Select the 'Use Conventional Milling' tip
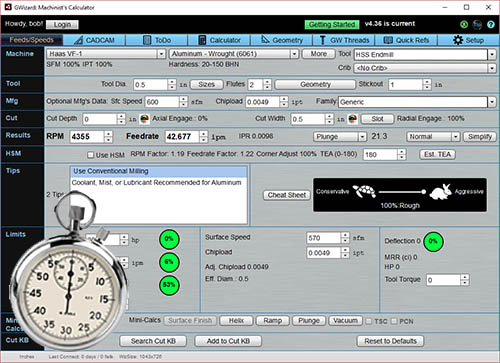The height and width of the screenshot is (363, 500). (x=158, y=171)
